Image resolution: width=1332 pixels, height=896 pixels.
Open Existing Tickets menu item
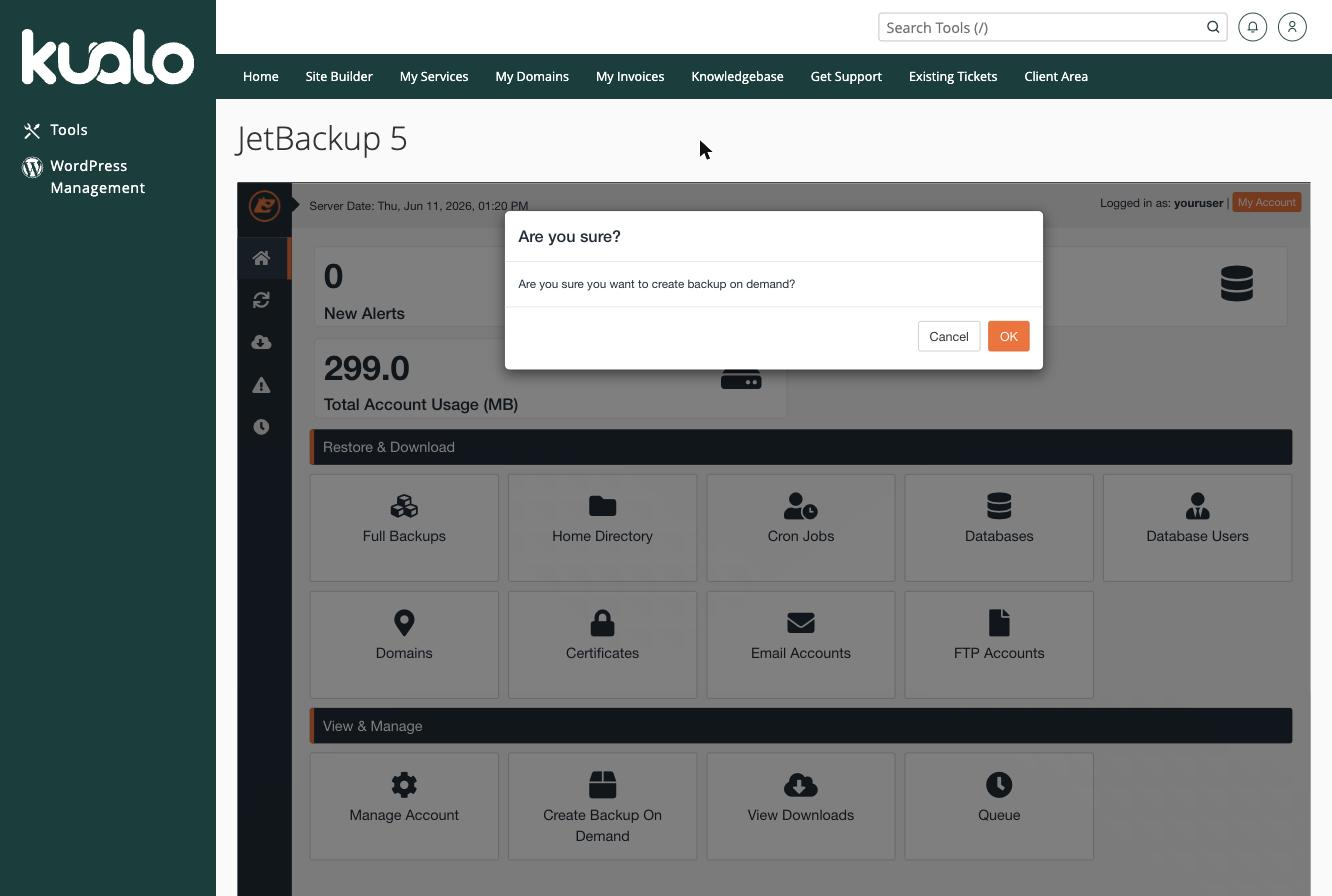coord(953,76)
